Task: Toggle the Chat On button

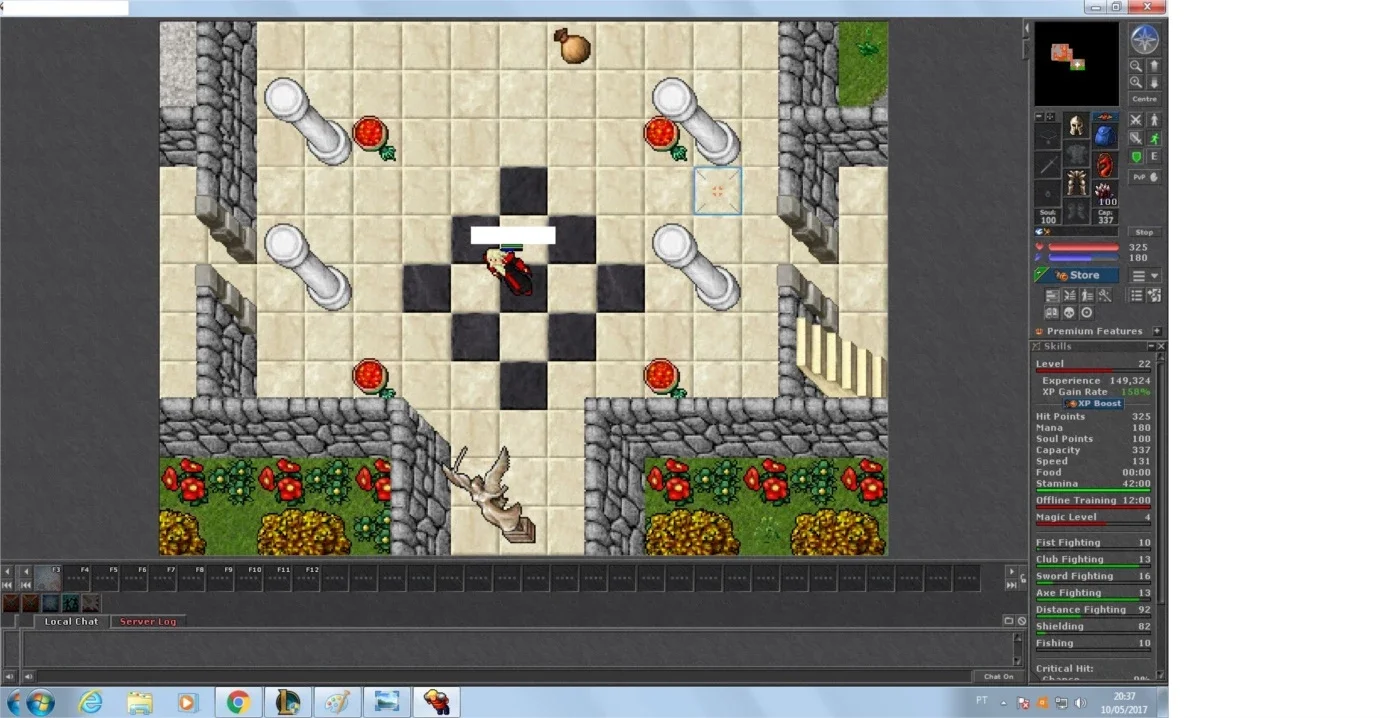Action: [x=998, y=677]
